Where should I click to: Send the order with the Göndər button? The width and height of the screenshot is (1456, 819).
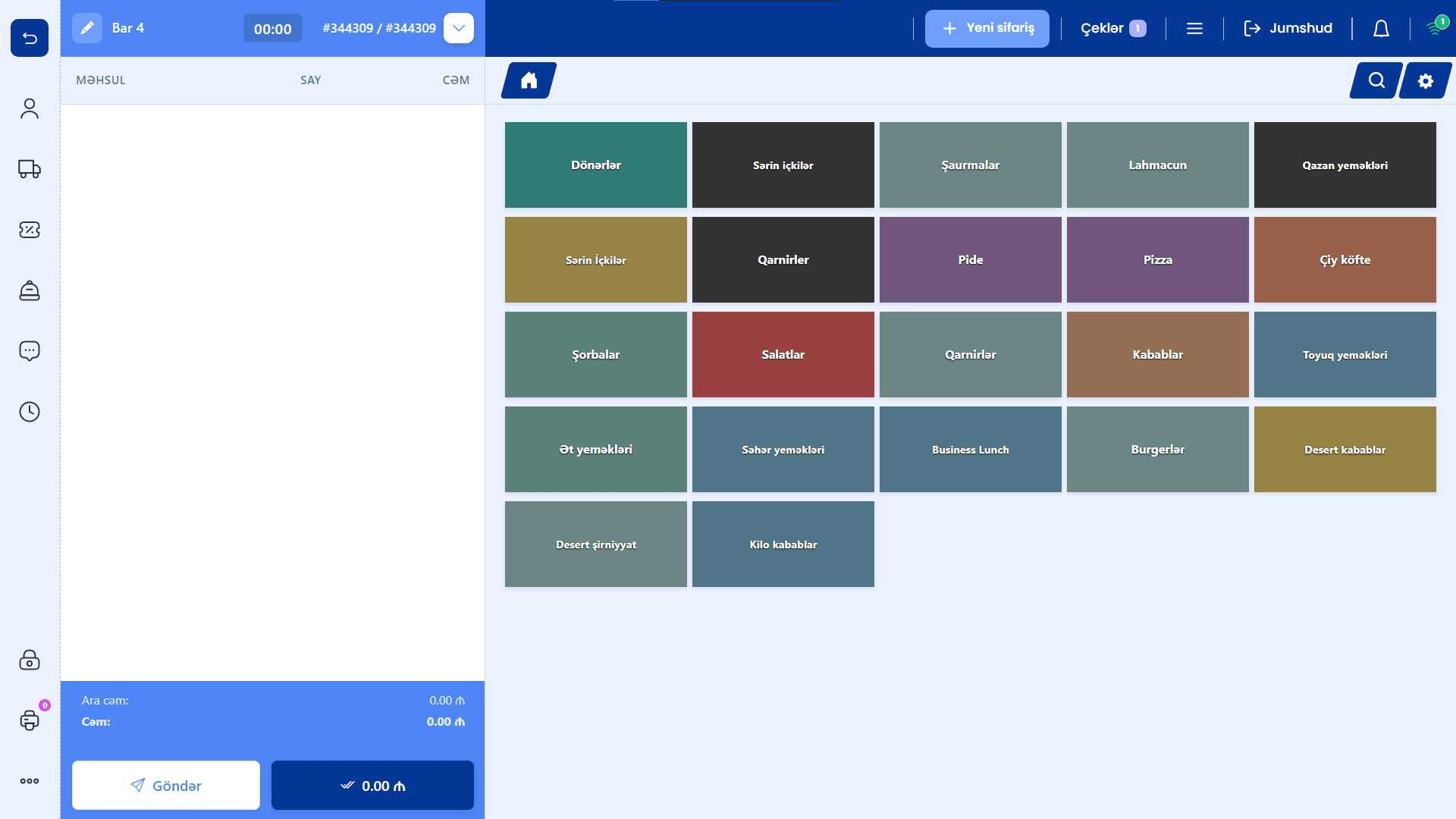tap(166, 786)
